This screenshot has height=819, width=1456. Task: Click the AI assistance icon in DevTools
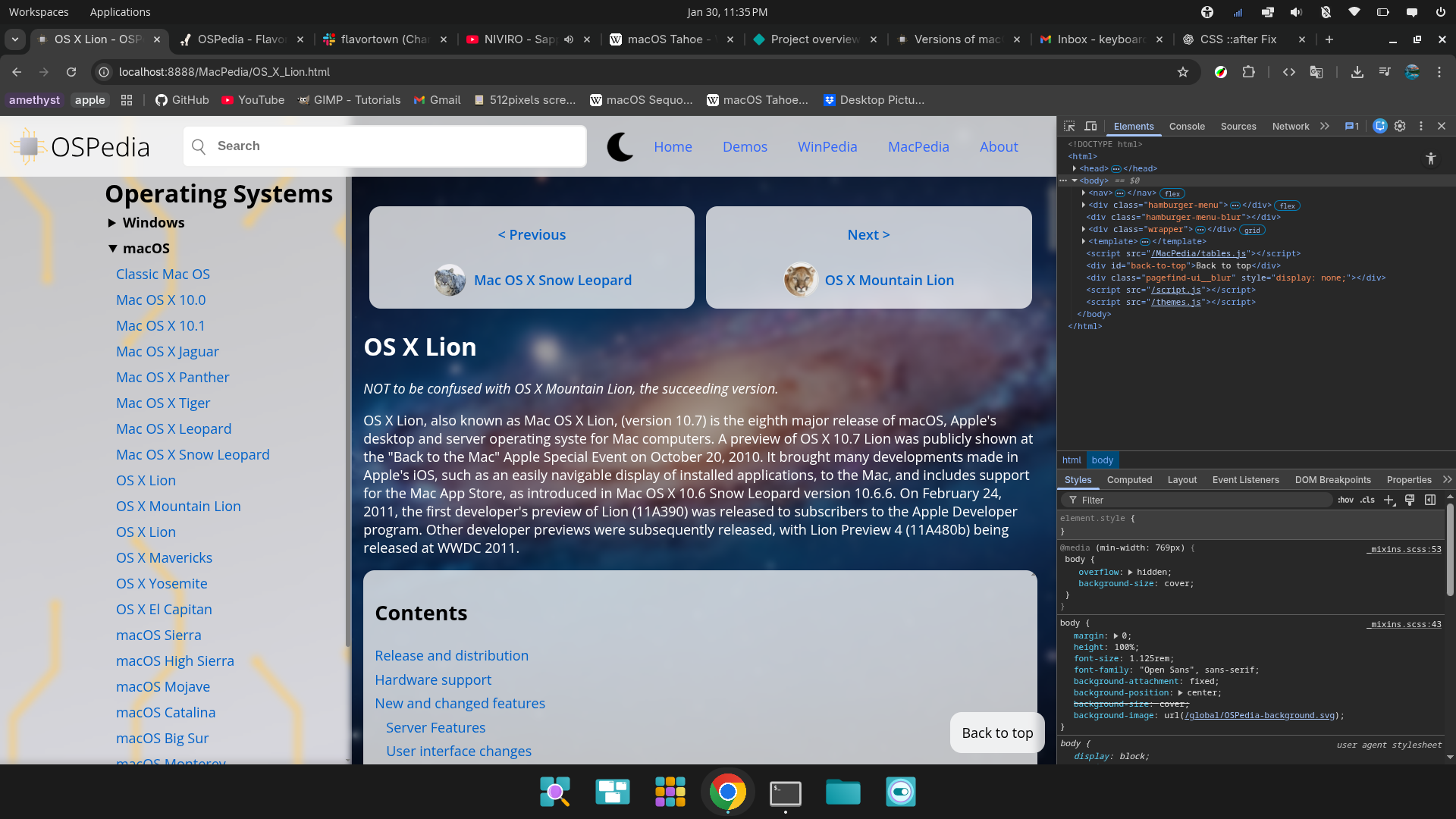[1379, 126]
